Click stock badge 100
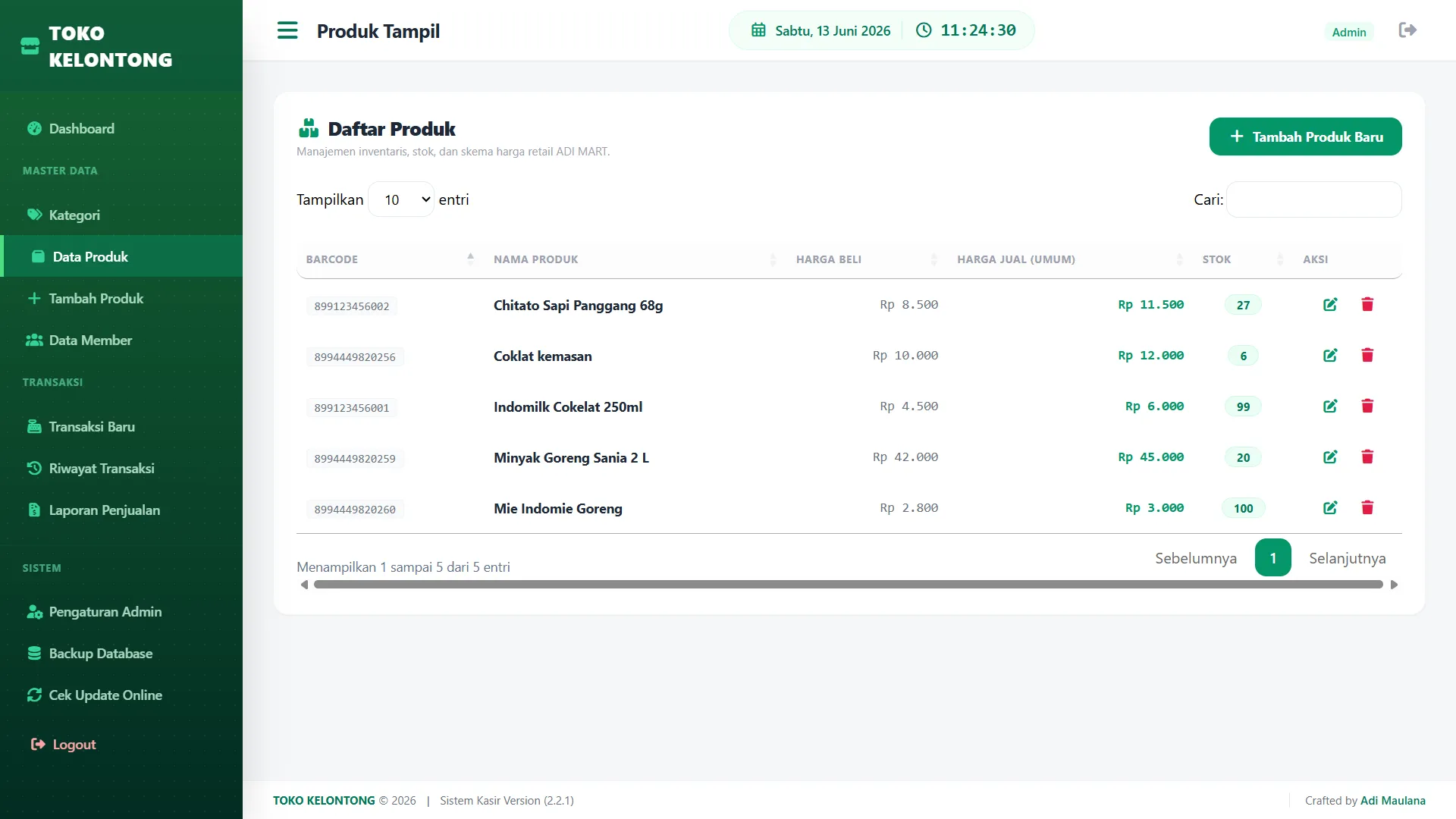Image resolution: width=1456 pixels, height=819 pixels. point(1243,508)
